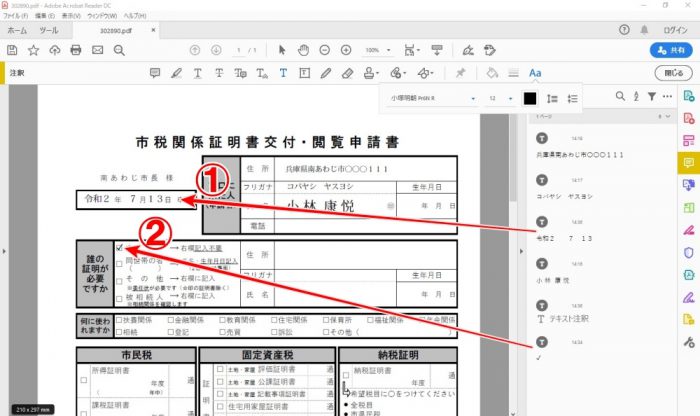The image size is (700, 416).
Task: Open help question mark icon
Action: pos(624,30)
